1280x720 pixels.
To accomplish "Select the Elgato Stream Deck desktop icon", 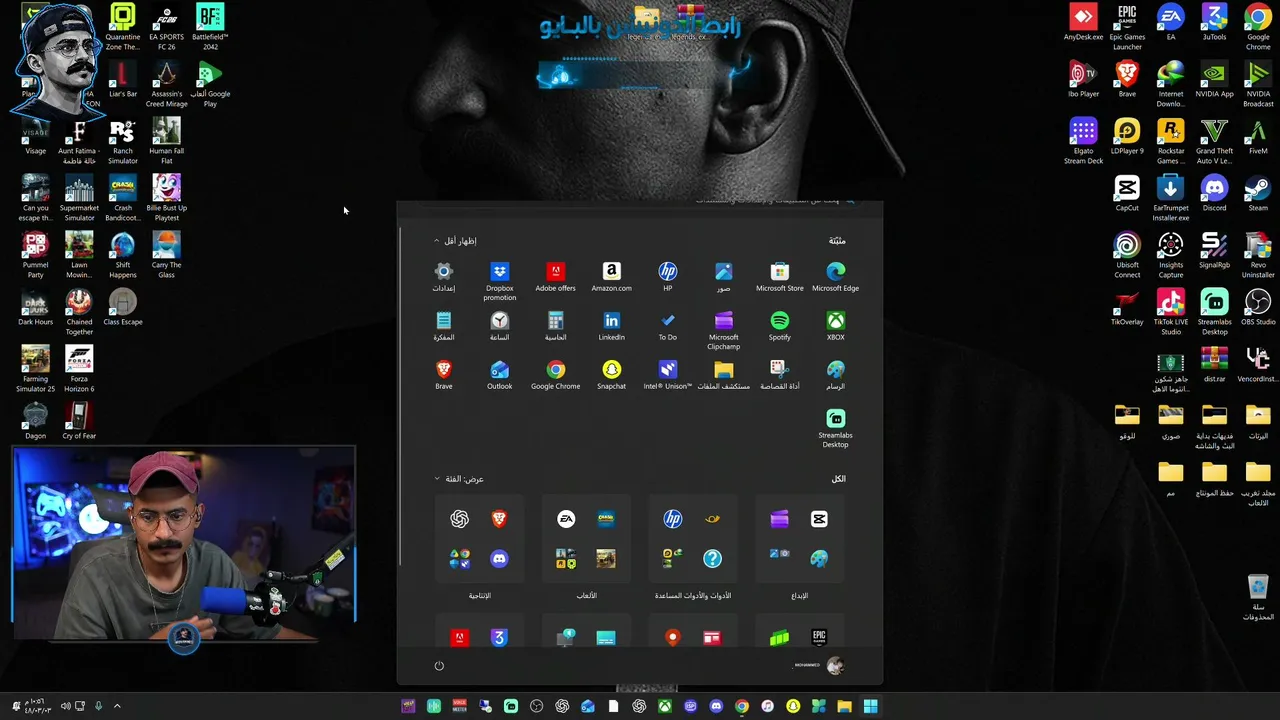I will tap(1083, 141).
